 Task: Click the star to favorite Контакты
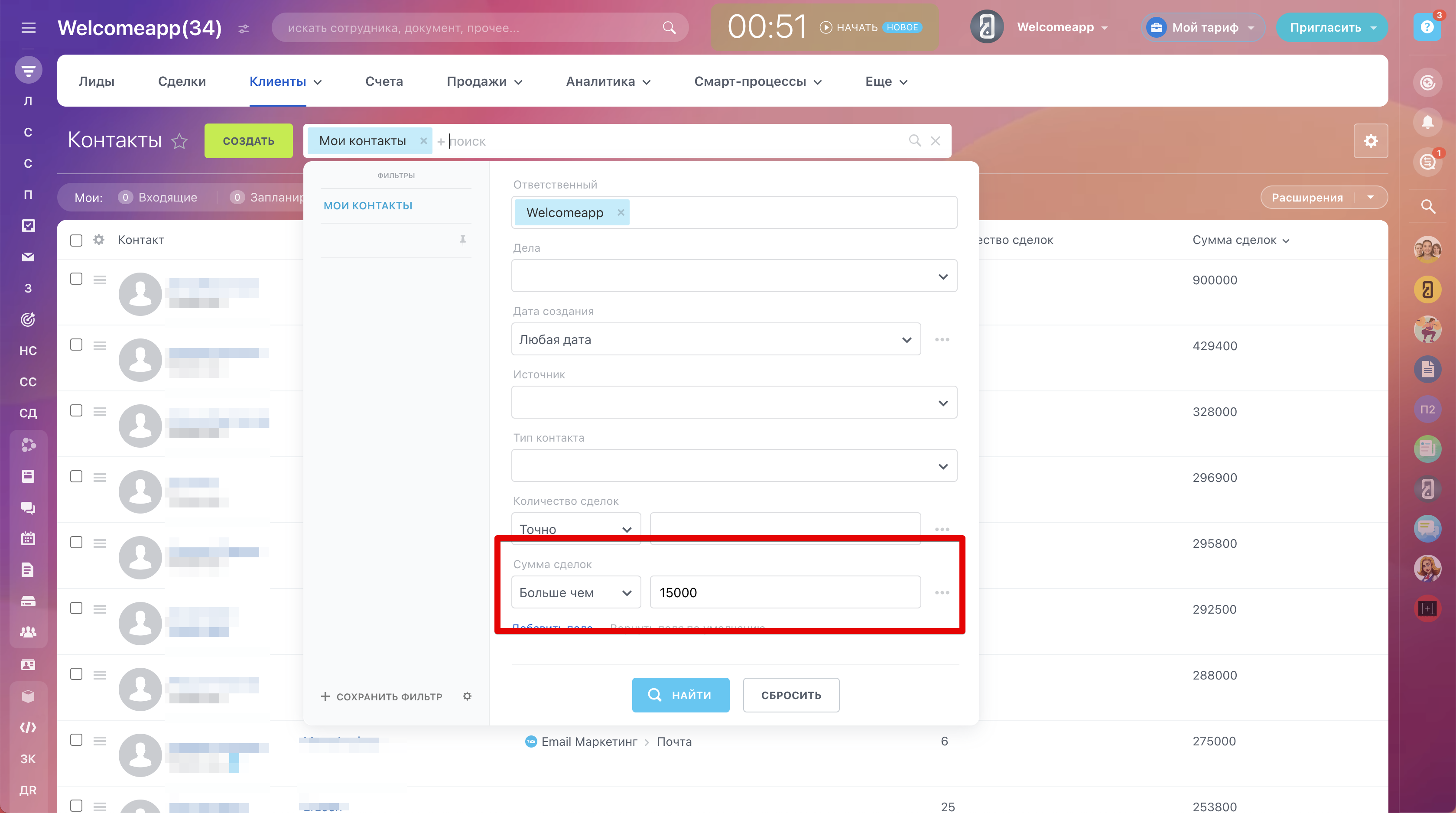tap(179, 141)
